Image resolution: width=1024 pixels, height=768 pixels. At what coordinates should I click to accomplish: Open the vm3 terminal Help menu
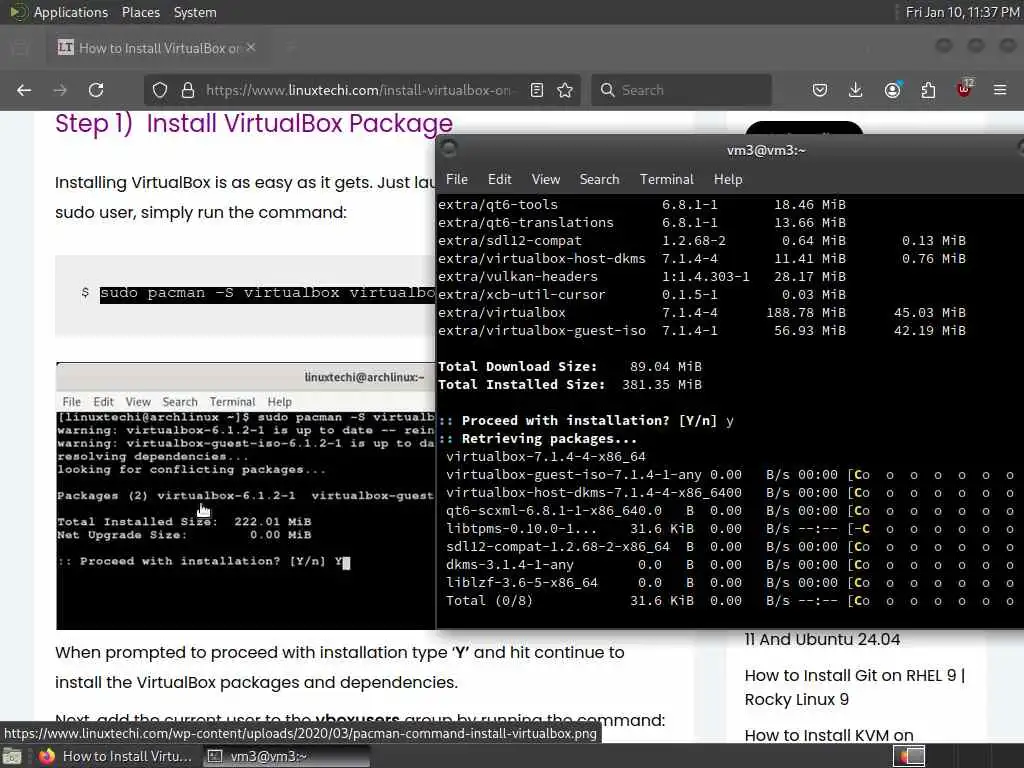click(728, 179)
